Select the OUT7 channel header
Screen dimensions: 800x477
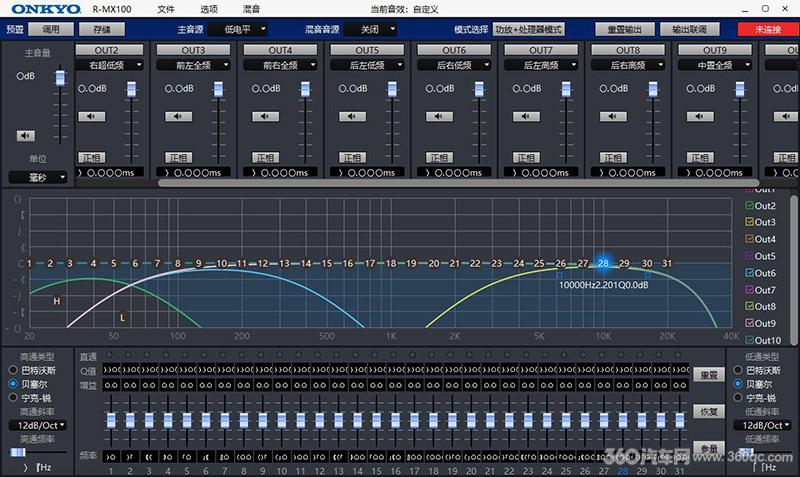[541, 50]
